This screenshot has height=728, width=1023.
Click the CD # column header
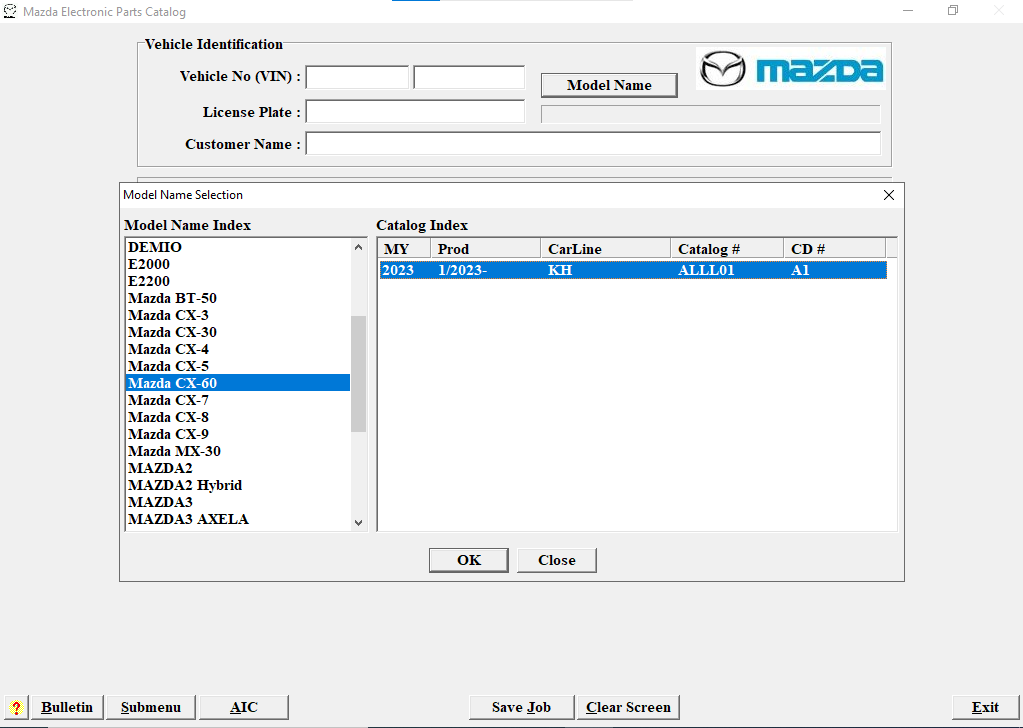tap(834, 249)
